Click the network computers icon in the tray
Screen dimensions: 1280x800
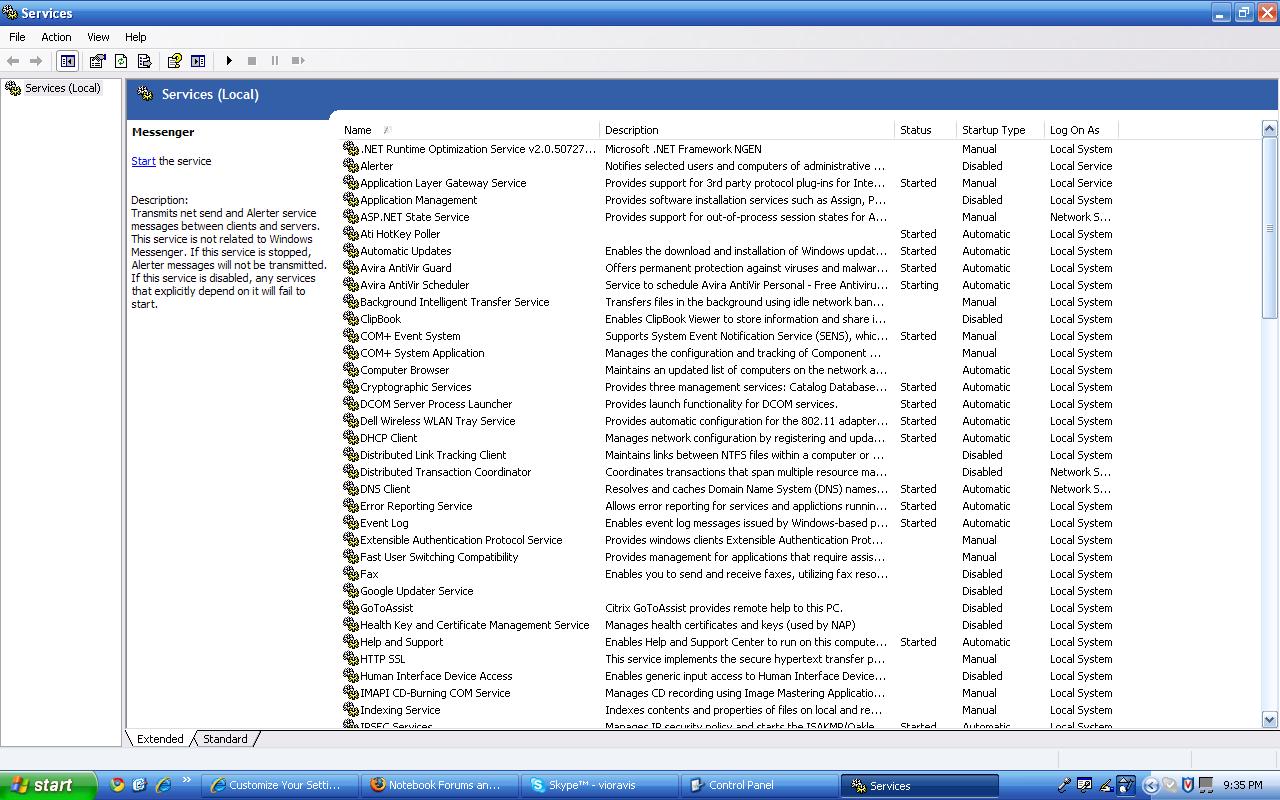coord(1206,785)
